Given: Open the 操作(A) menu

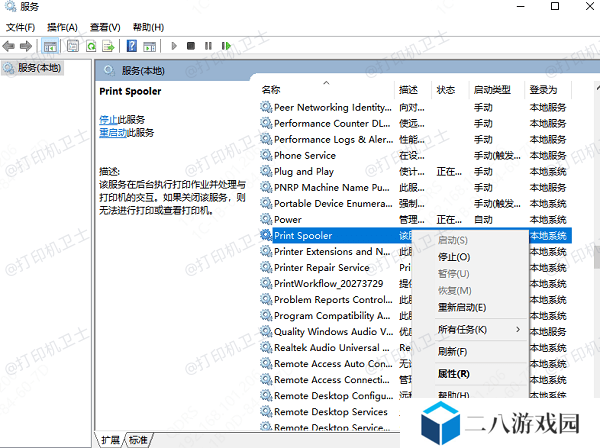Looking at the screenshot, I should tap(62, 28).
